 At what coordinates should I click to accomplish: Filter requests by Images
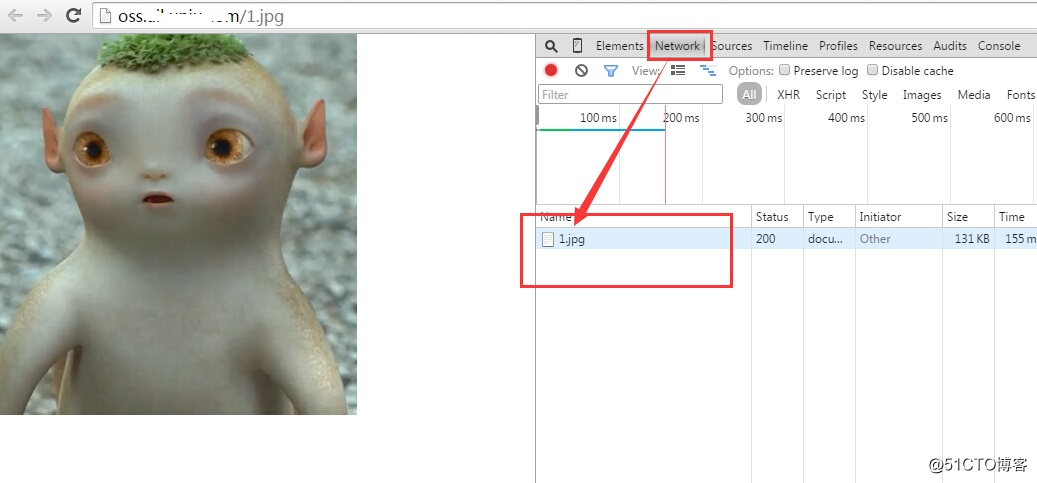[922, 95]
